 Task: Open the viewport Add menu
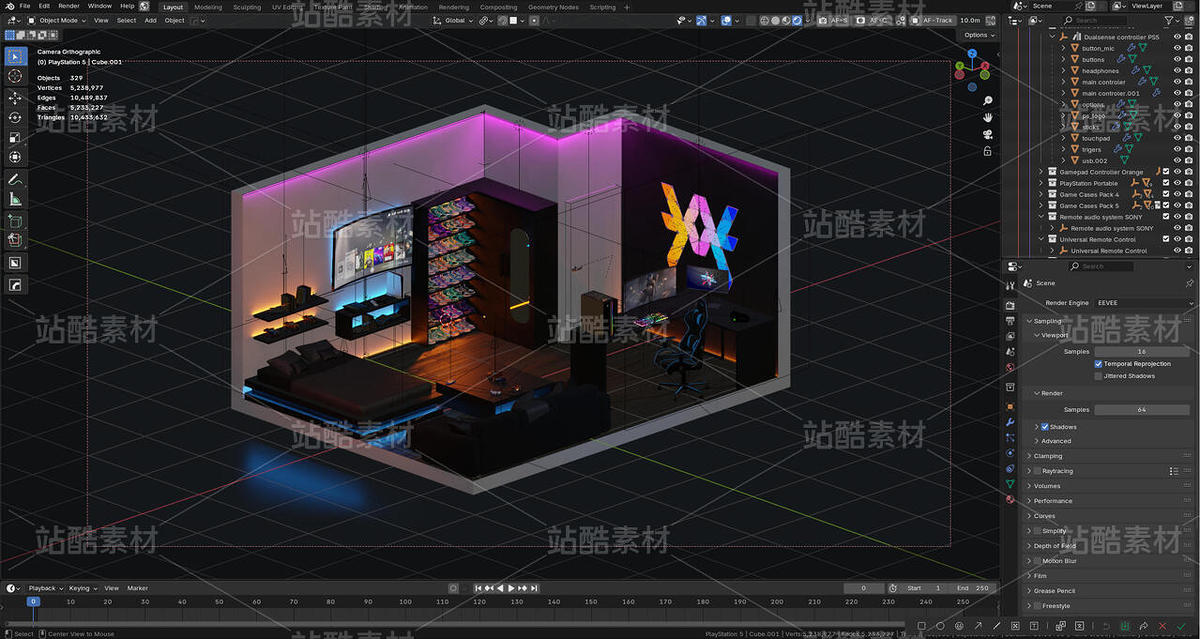point(150,20)
